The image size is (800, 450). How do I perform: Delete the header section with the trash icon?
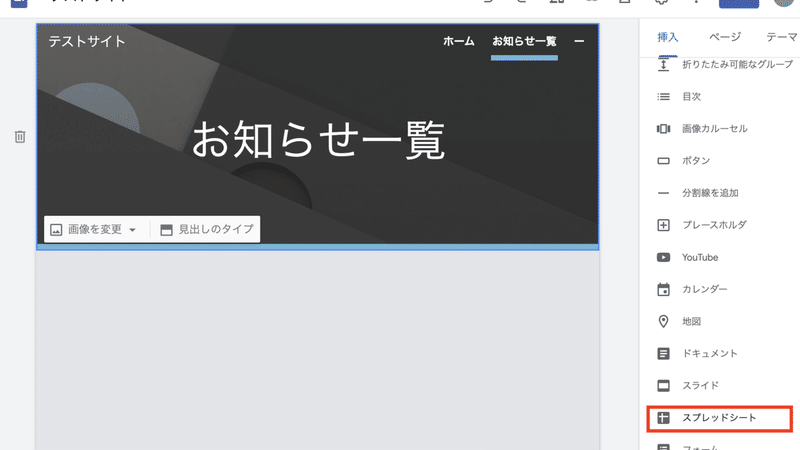point(20,137)
